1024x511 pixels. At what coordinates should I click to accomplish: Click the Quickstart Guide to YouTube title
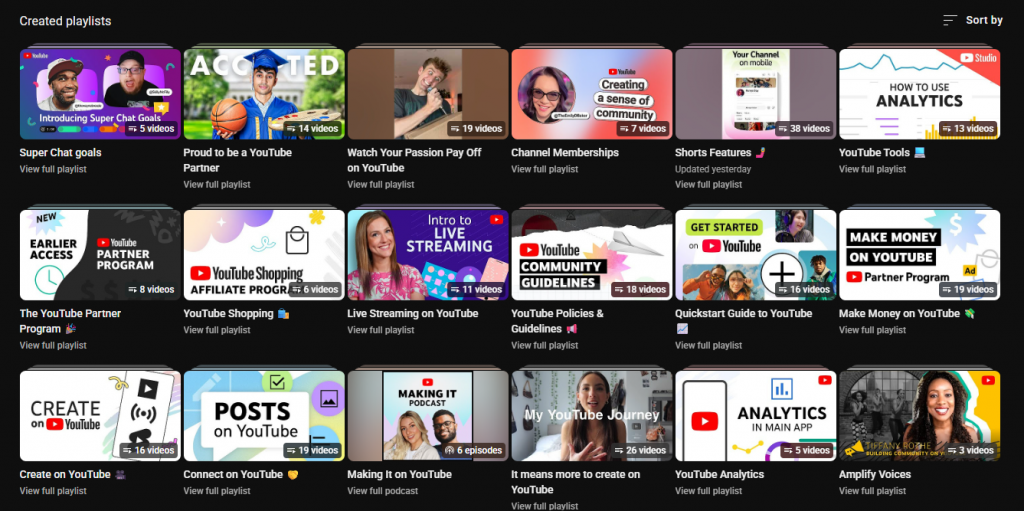(x=744, y=314)
